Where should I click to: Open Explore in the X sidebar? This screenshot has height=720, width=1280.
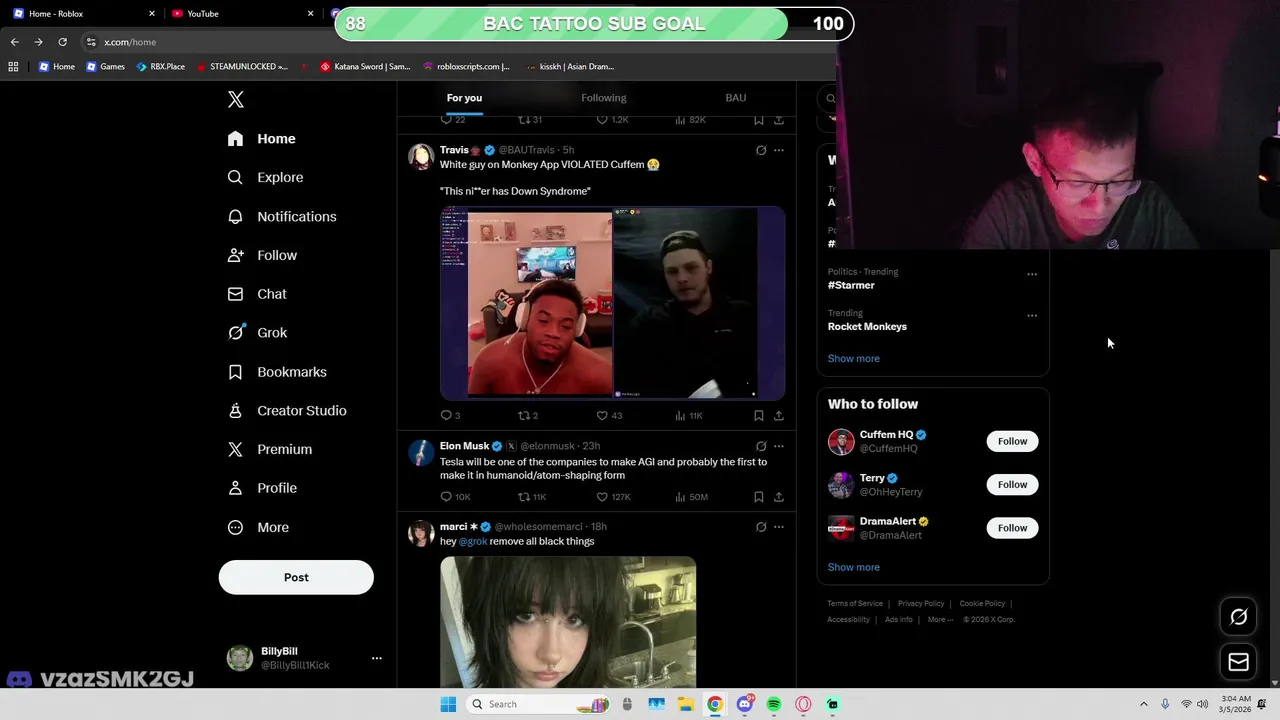click(266, 177)
